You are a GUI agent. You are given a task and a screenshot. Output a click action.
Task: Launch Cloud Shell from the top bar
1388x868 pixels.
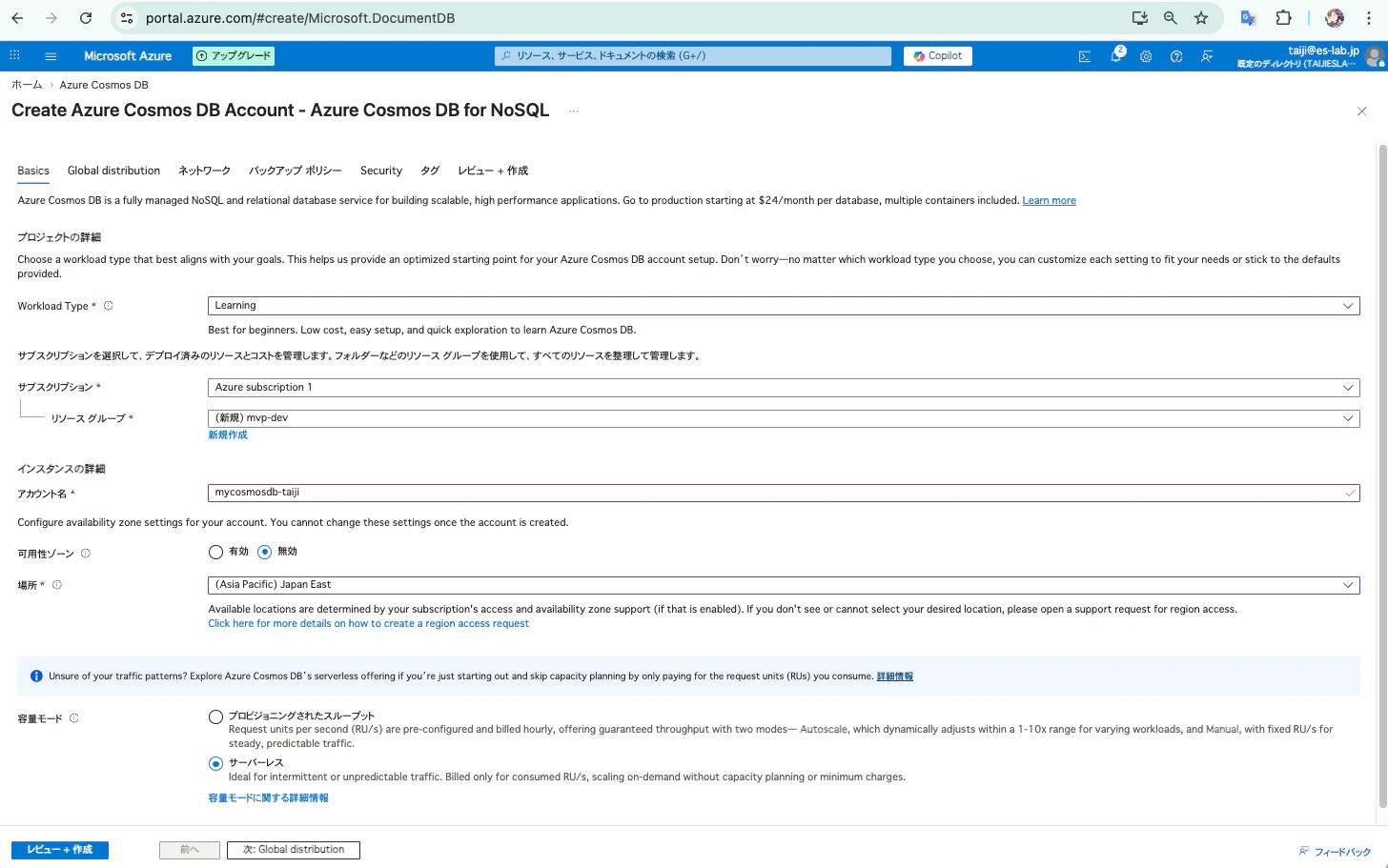1085,56
